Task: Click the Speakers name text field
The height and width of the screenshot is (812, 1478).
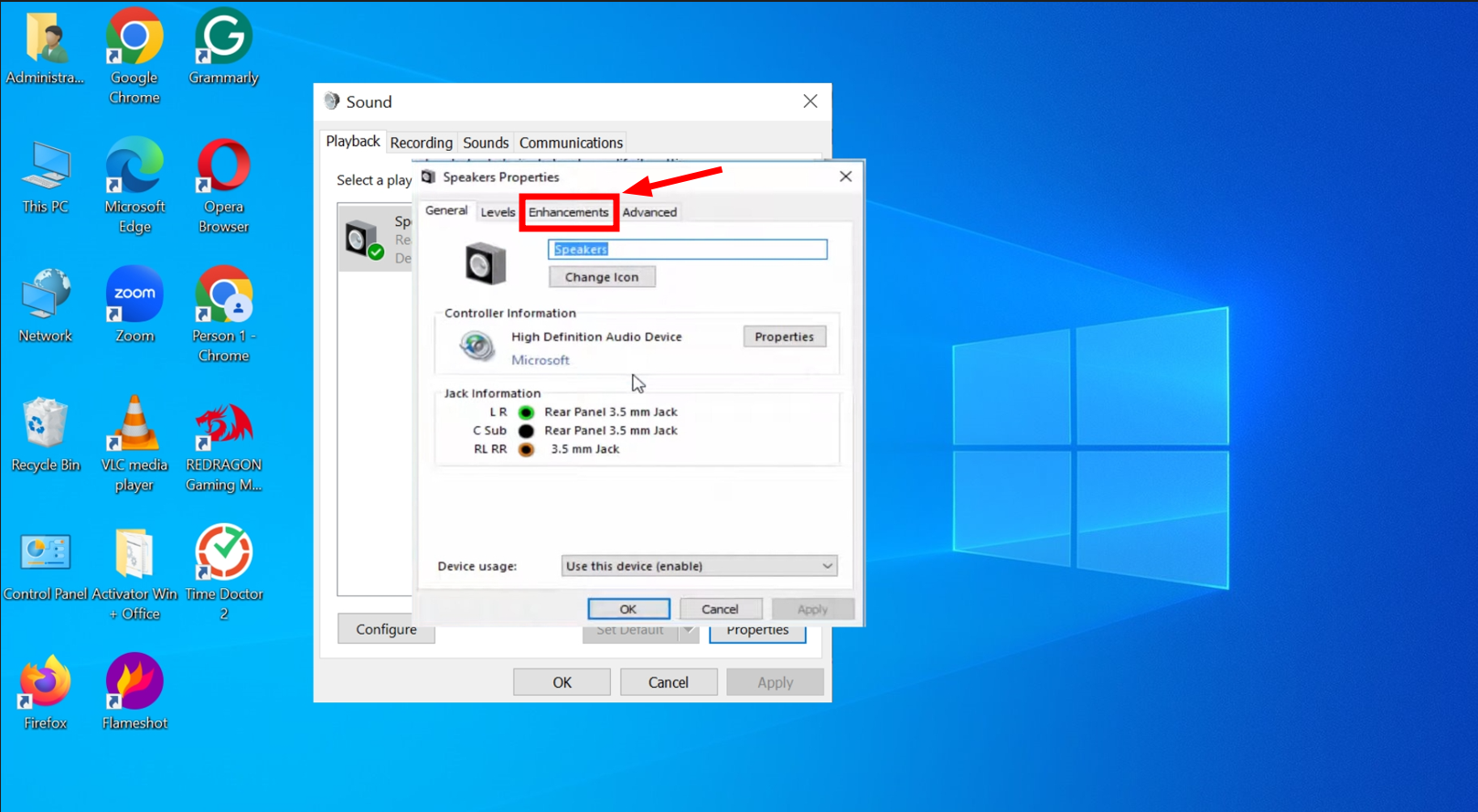Action: tap(688, 250)
